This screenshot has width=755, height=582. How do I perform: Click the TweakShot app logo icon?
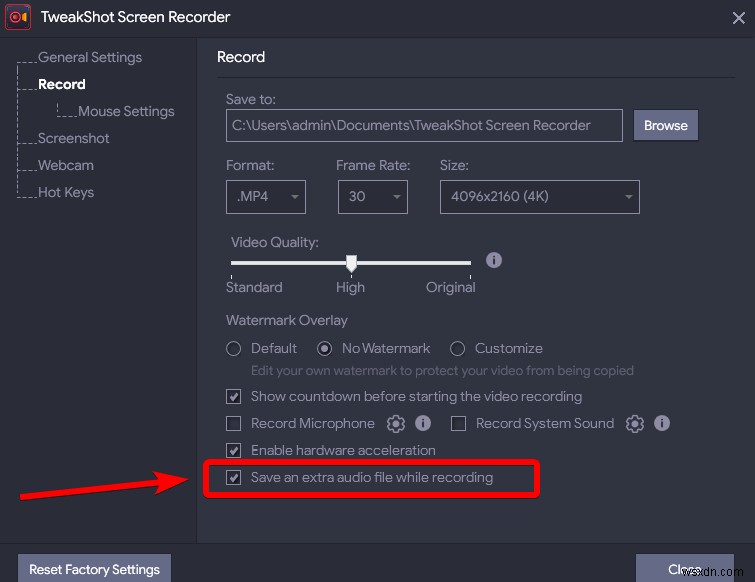(x=16, y=17)
